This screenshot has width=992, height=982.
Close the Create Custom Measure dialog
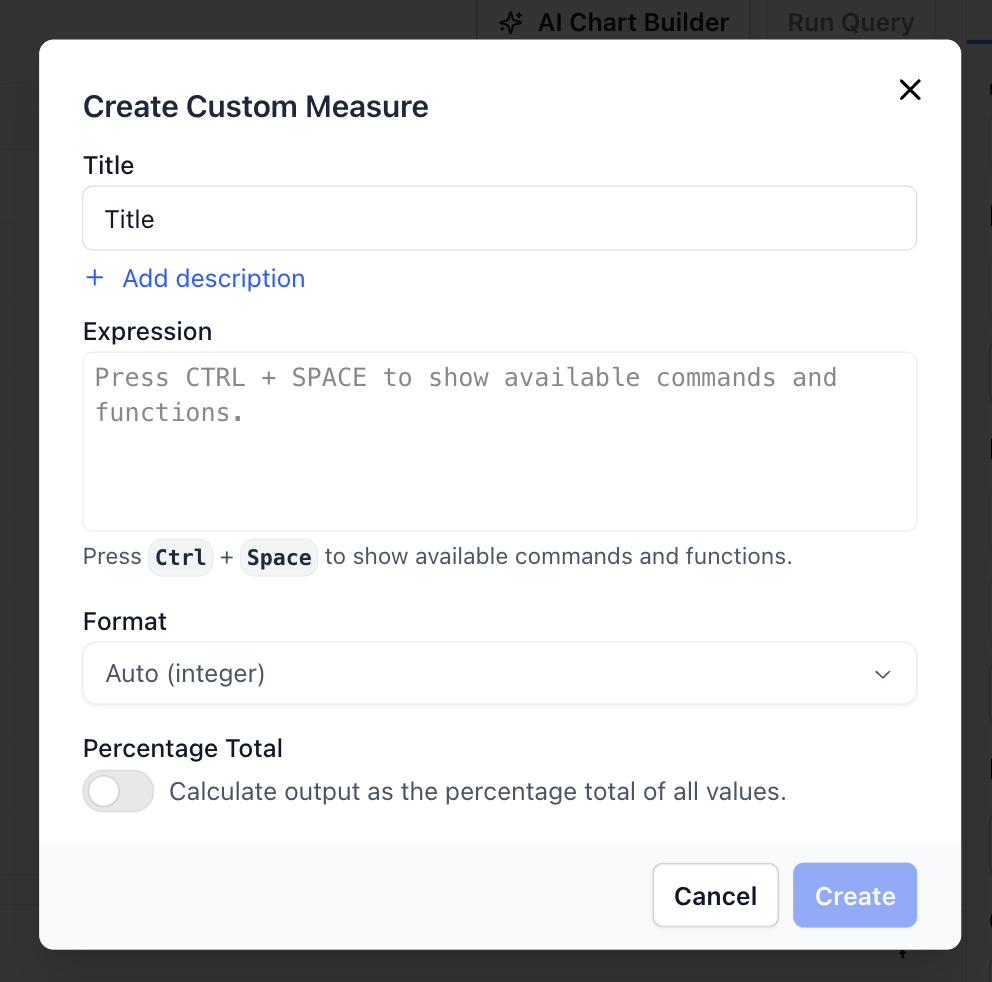909,90
